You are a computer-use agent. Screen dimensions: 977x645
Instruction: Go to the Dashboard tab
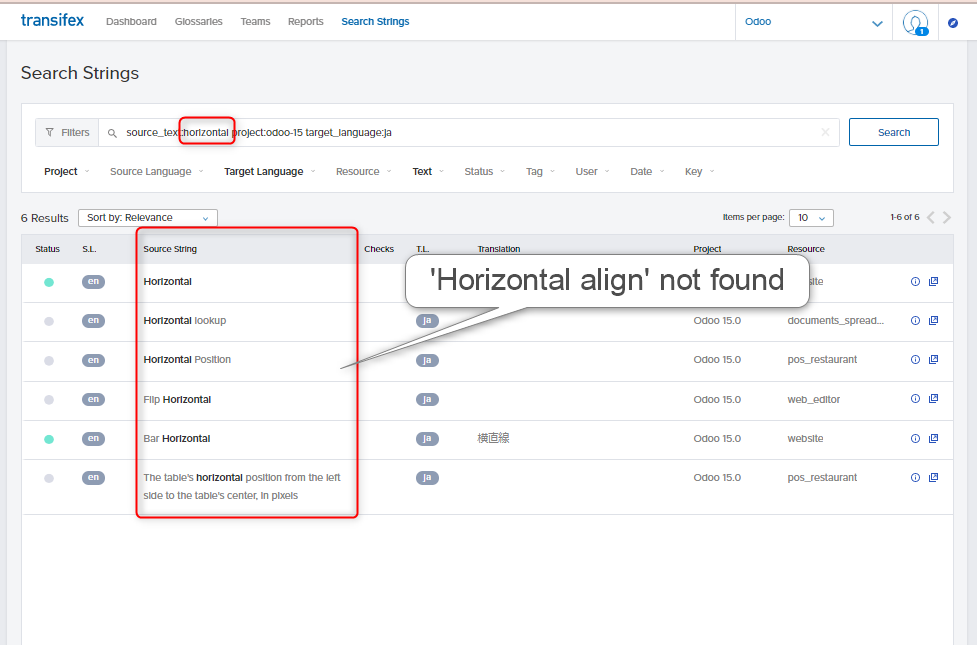click(x=131, y=21)
